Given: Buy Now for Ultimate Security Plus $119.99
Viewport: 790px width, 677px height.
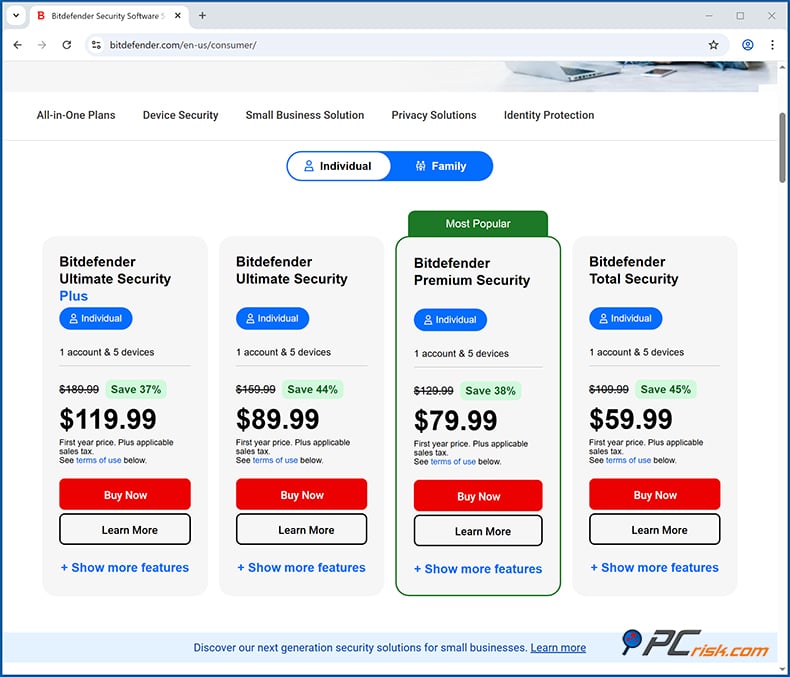Looking at the screenshot, I should point(125,495).
